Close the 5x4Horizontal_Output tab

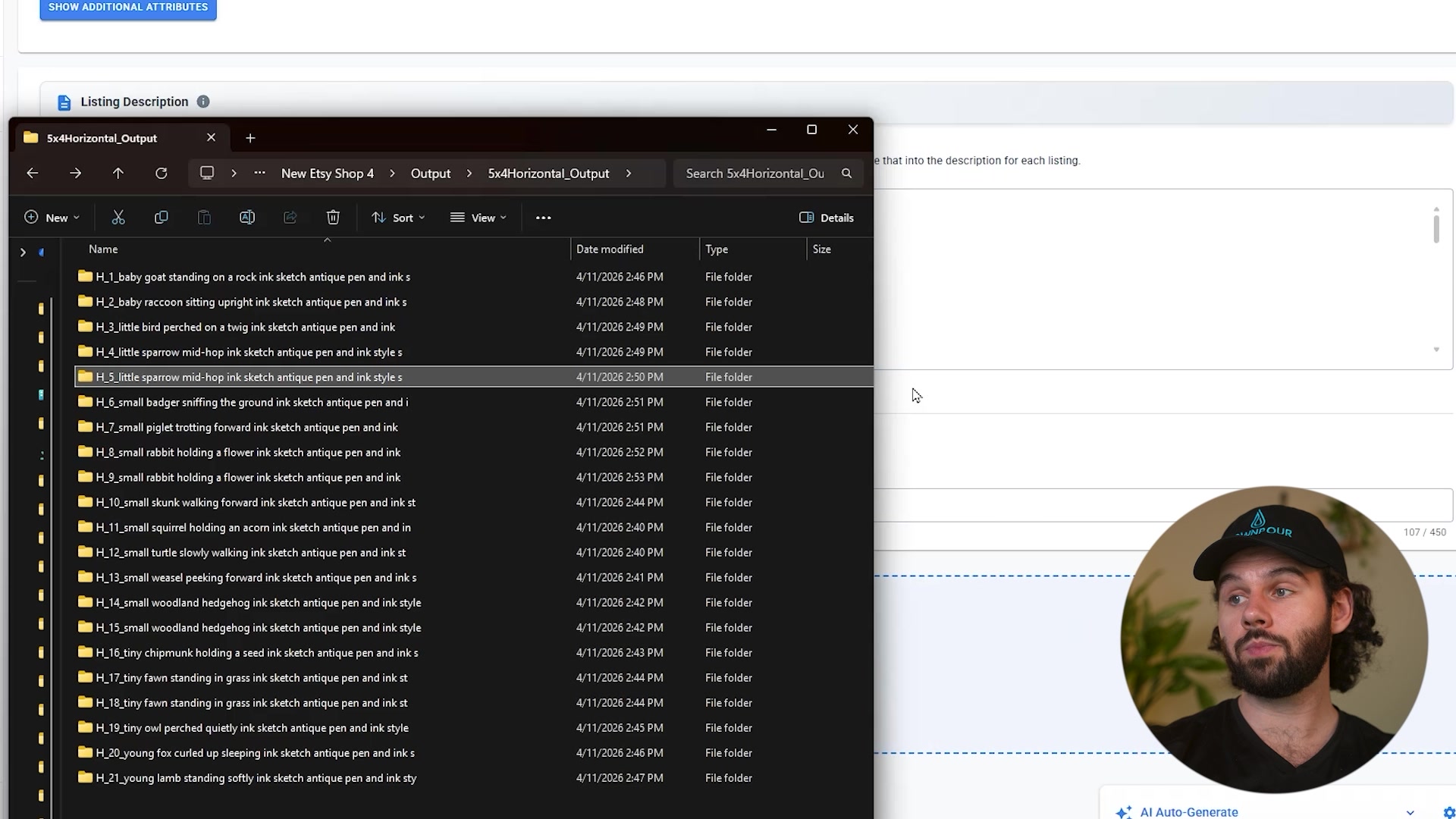click(x=212, y=137)
